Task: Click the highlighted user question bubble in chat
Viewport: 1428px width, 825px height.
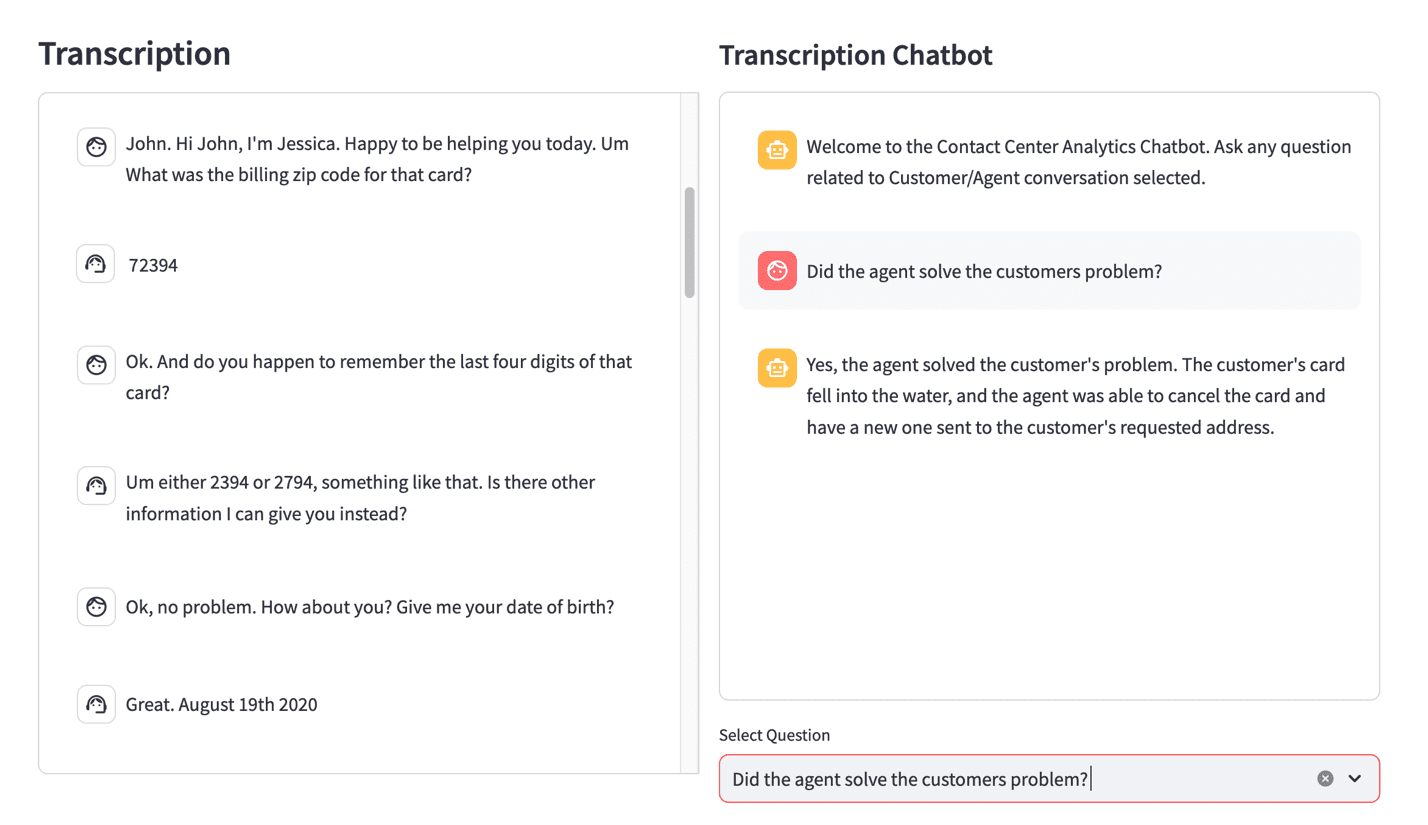Action: pos(1049,270)
